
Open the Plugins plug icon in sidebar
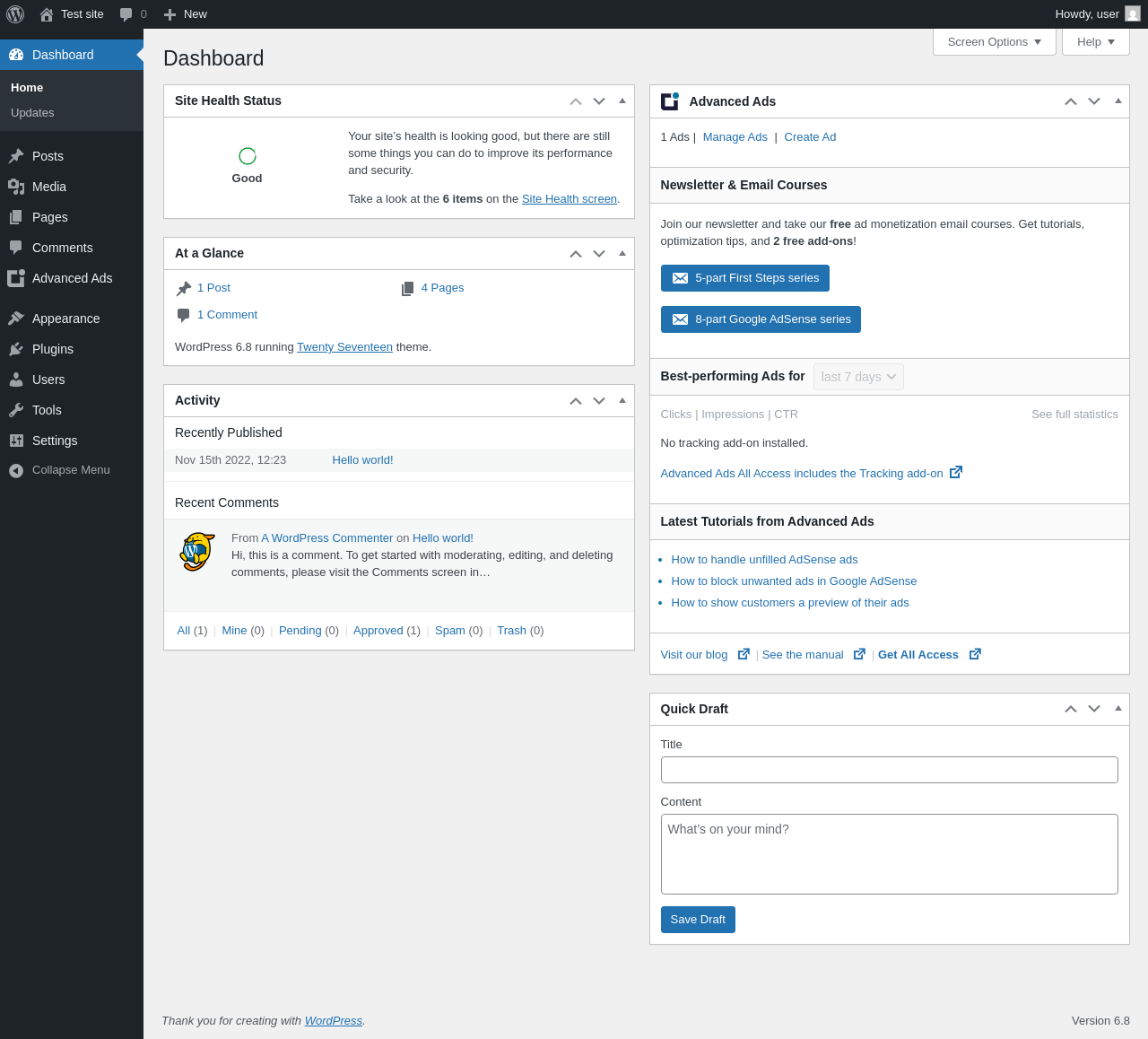pos(16,349)
